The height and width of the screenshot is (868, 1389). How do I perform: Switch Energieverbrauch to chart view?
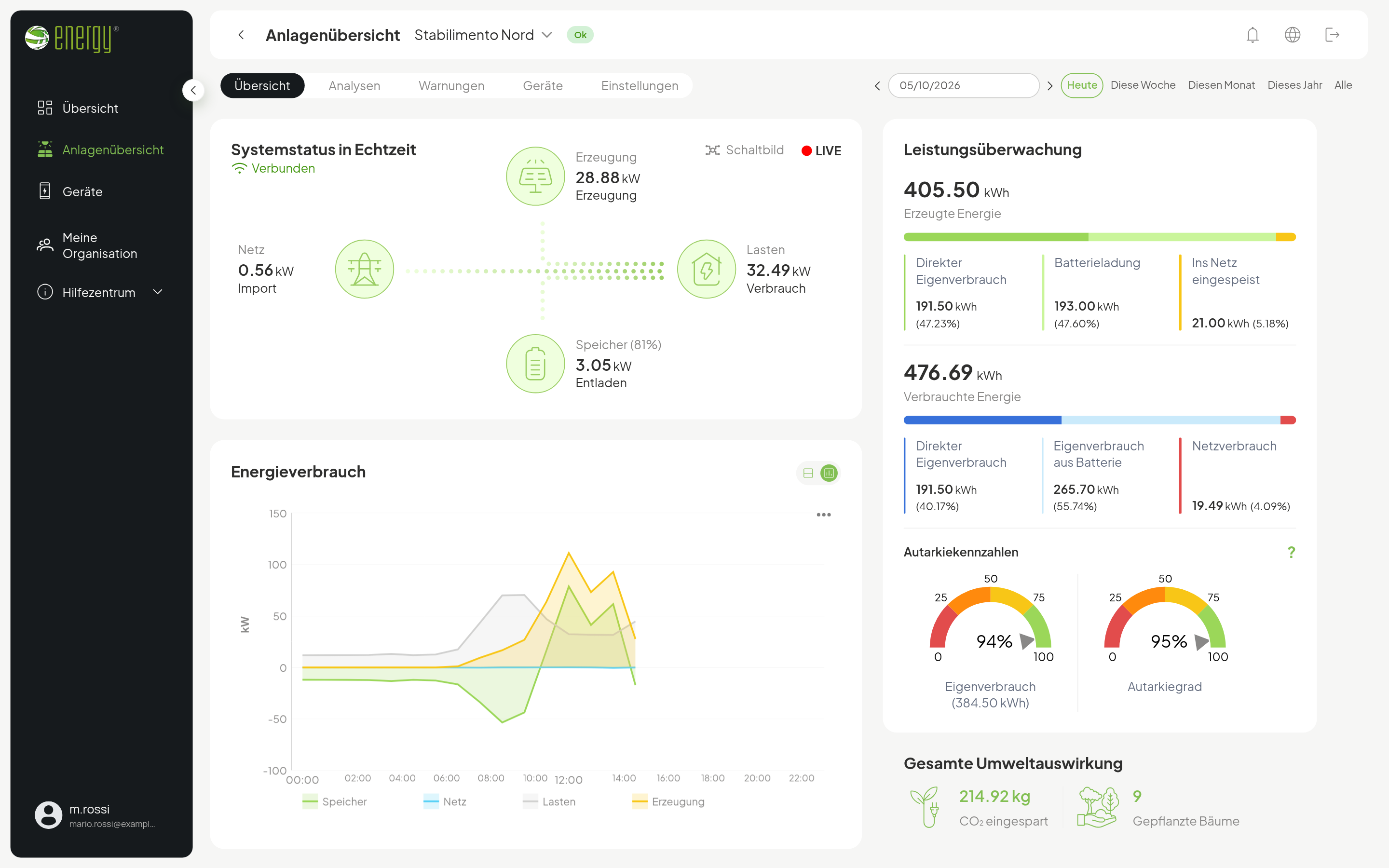[829, 473]
